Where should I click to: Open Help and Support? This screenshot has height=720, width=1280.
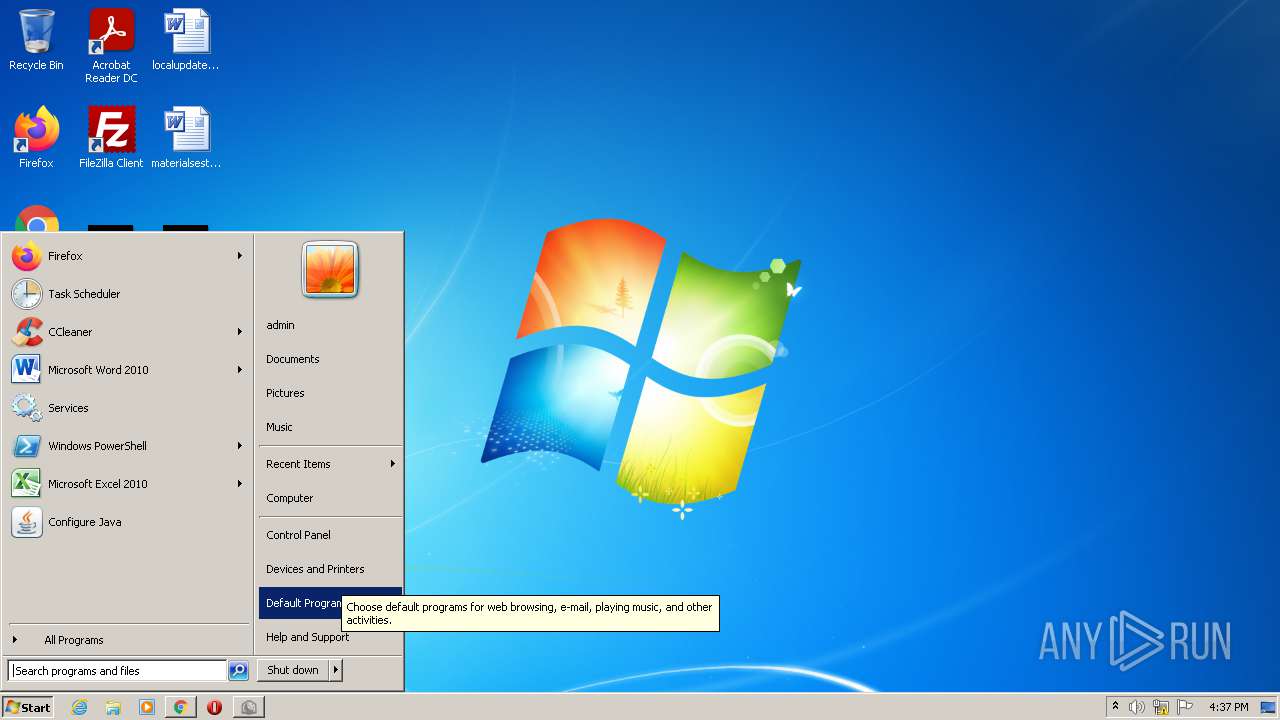pyautogui.click(x=330, y=637)
